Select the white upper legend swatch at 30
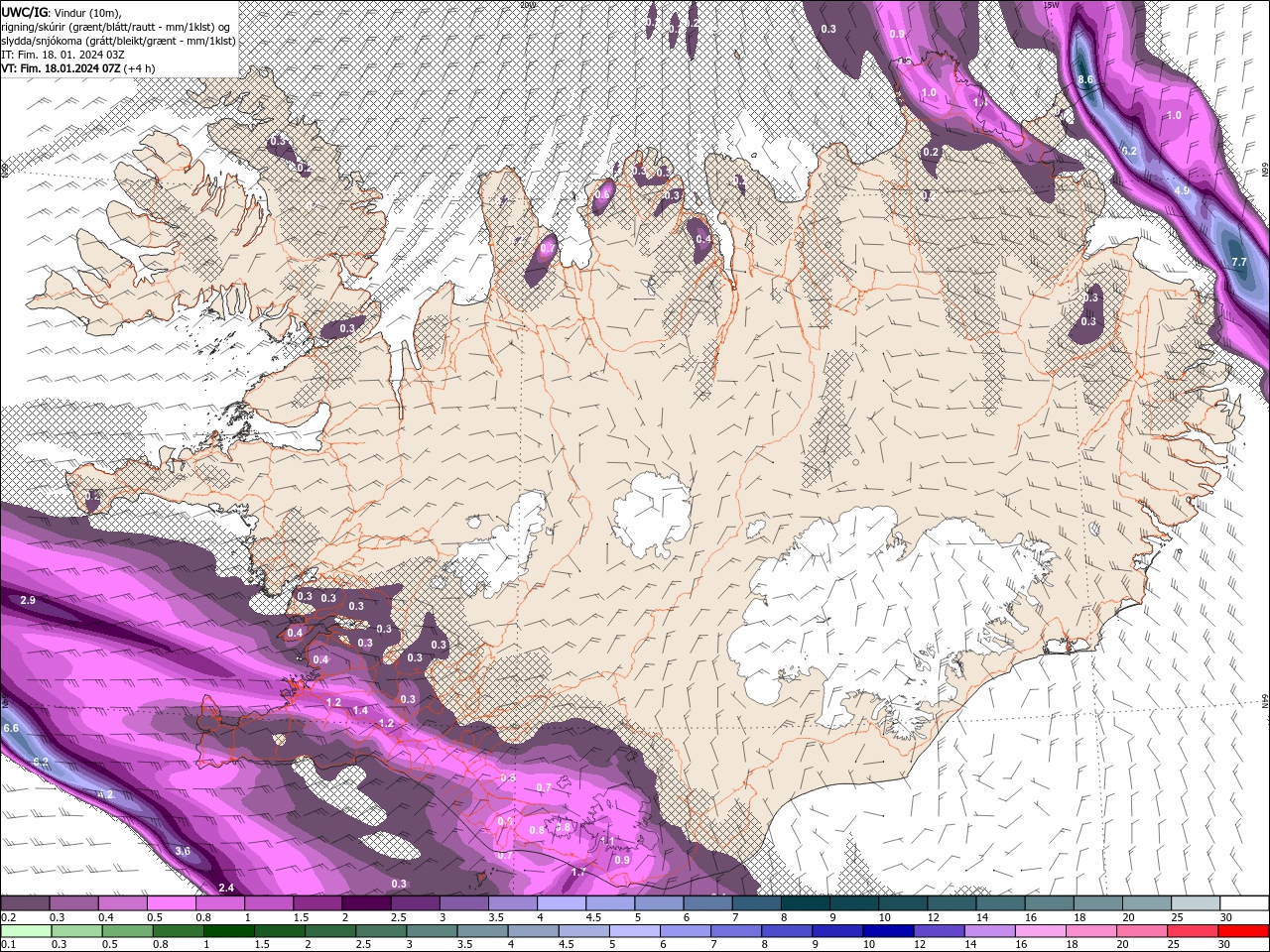Image resolution: width=1270 pixels, height=952 pixels. point(1245,902)
